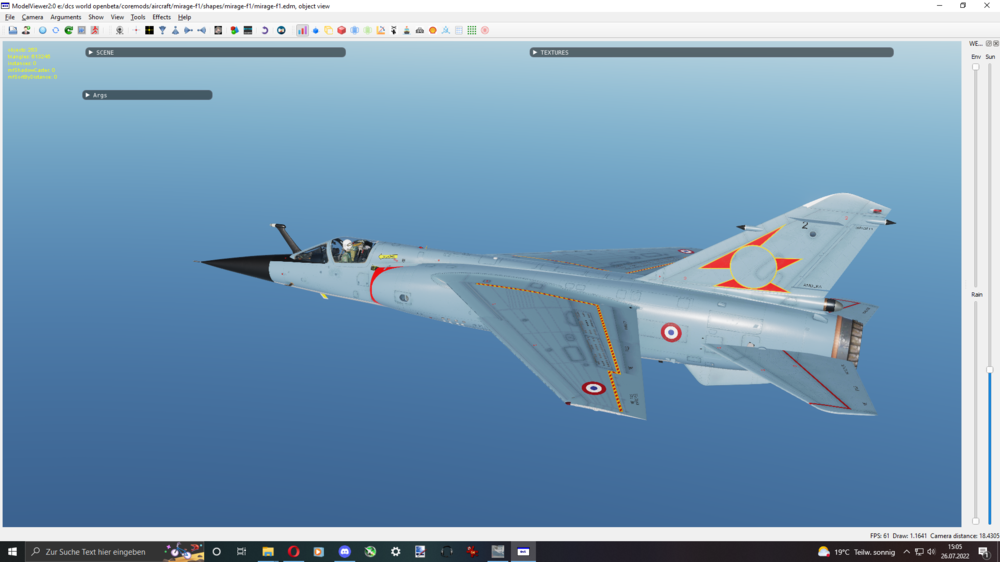Click the save floppy disk toolbar icon
The image size is (1000, 562).
click(12, 30)
